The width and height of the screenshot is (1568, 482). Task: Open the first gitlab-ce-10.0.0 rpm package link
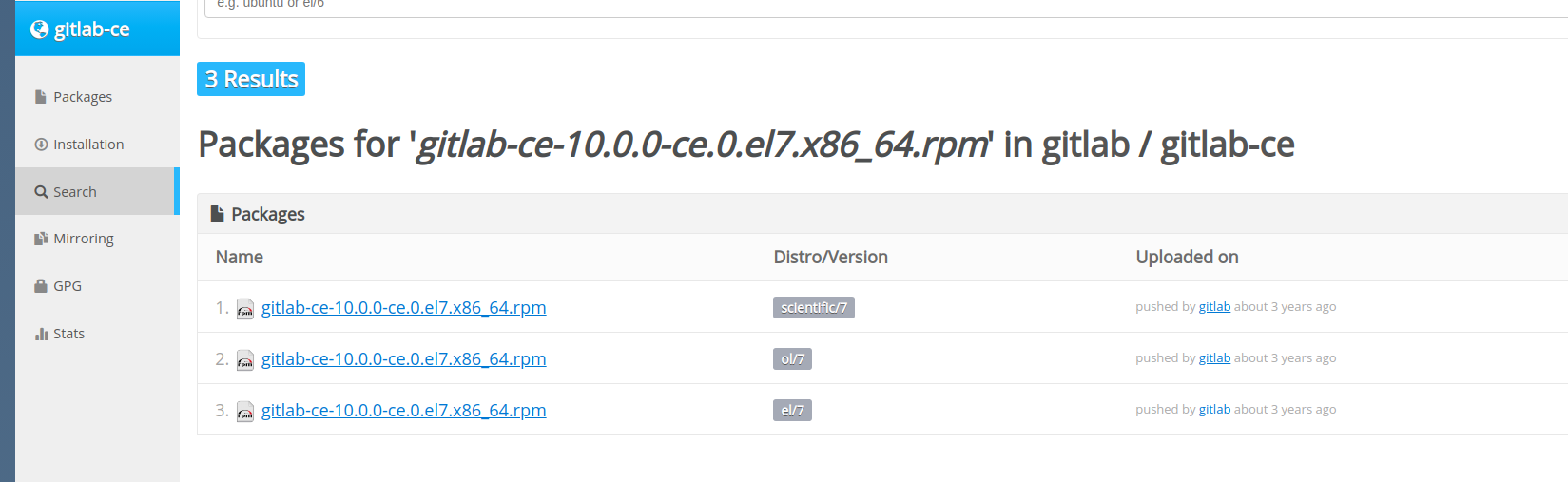(x=403, y=307)
